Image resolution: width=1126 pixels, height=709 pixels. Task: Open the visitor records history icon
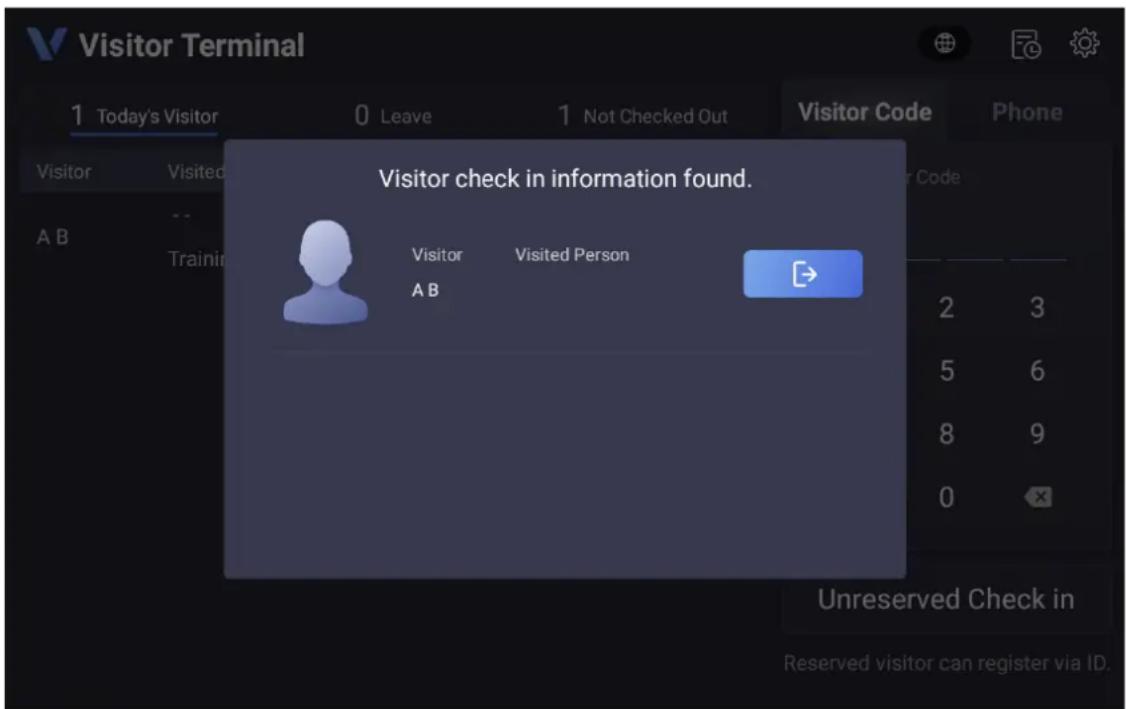[1025, 45]
